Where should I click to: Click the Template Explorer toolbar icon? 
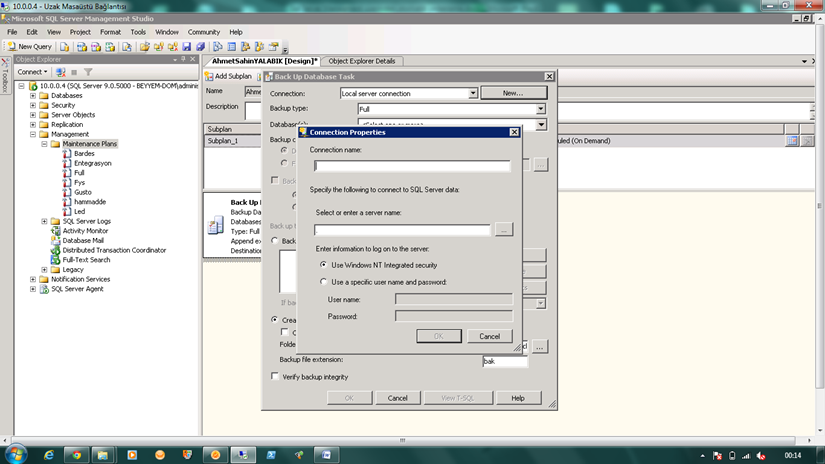[x=259, y=47]
